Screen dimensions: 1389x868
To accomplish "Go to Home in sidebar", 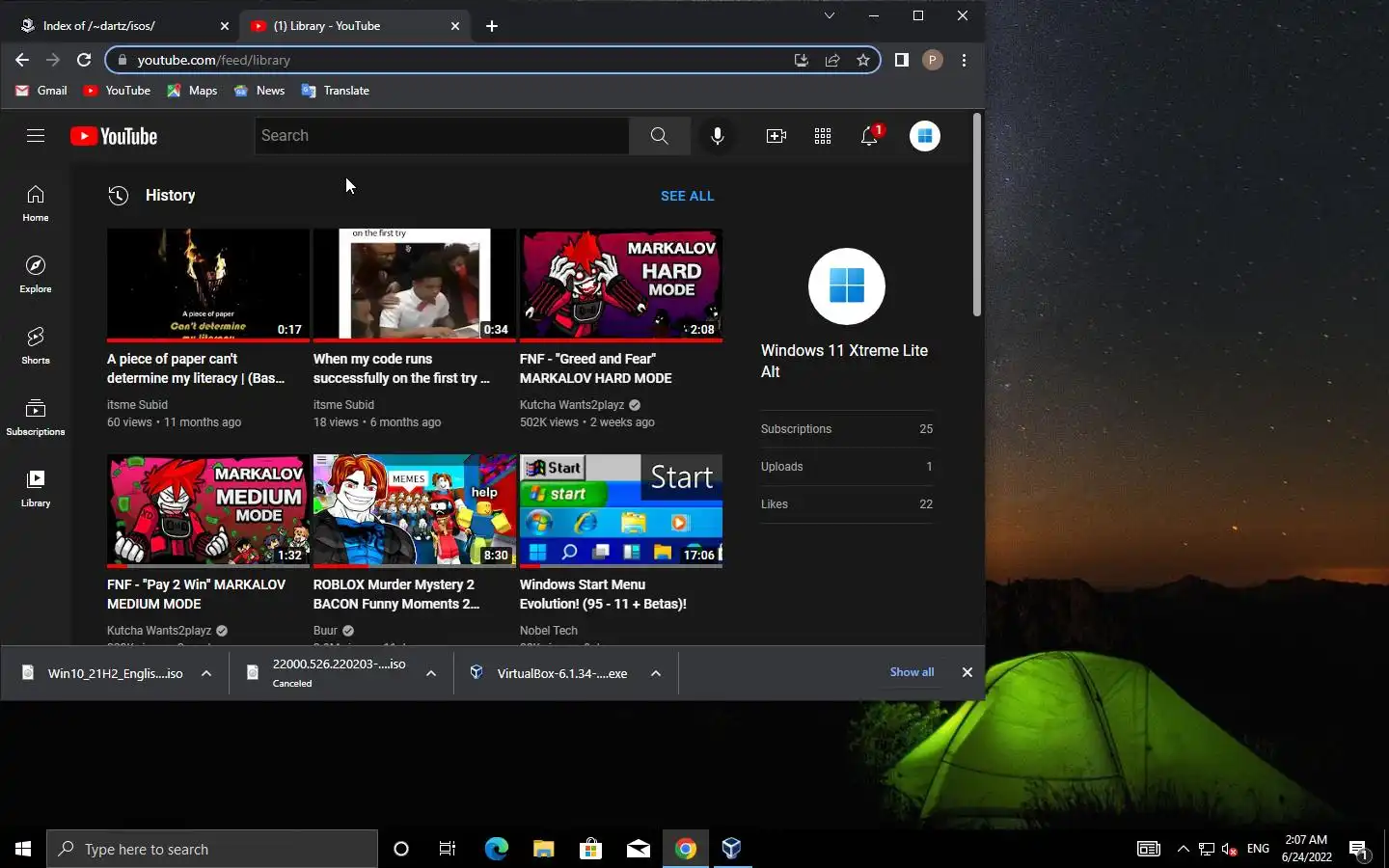I will pyautogui.click(x=36, y=203).
